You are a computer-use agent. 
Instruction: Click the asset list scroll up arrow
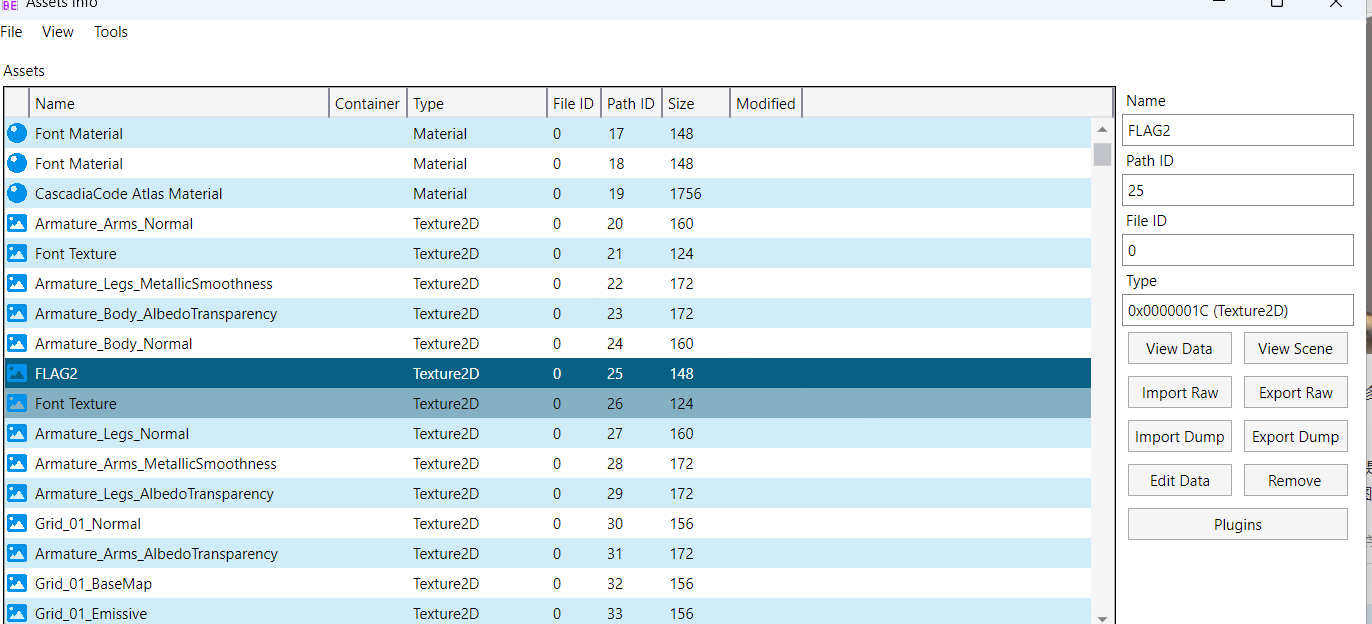point(1102,130)
